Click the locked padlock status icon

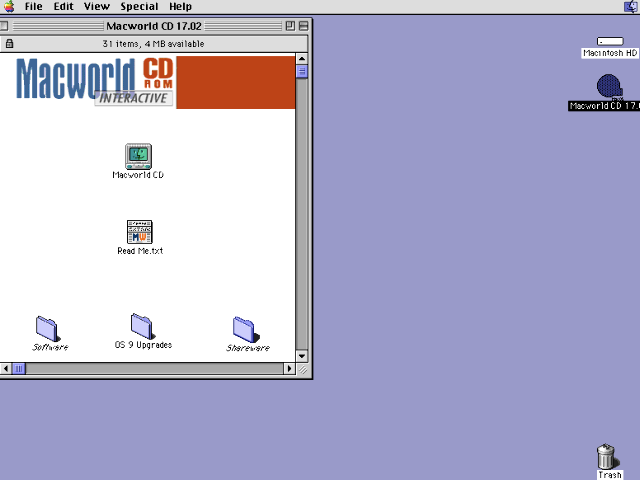[9, 44]
